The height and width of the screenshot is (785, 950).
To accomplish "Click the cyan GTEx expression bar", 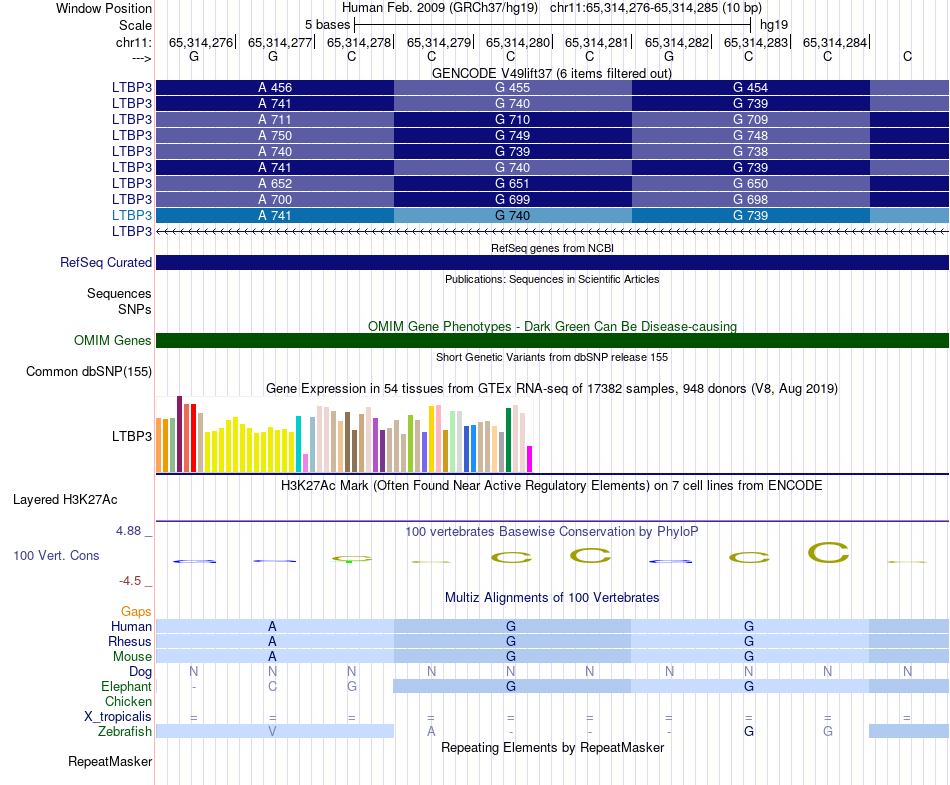I will [x=298, y=444].
